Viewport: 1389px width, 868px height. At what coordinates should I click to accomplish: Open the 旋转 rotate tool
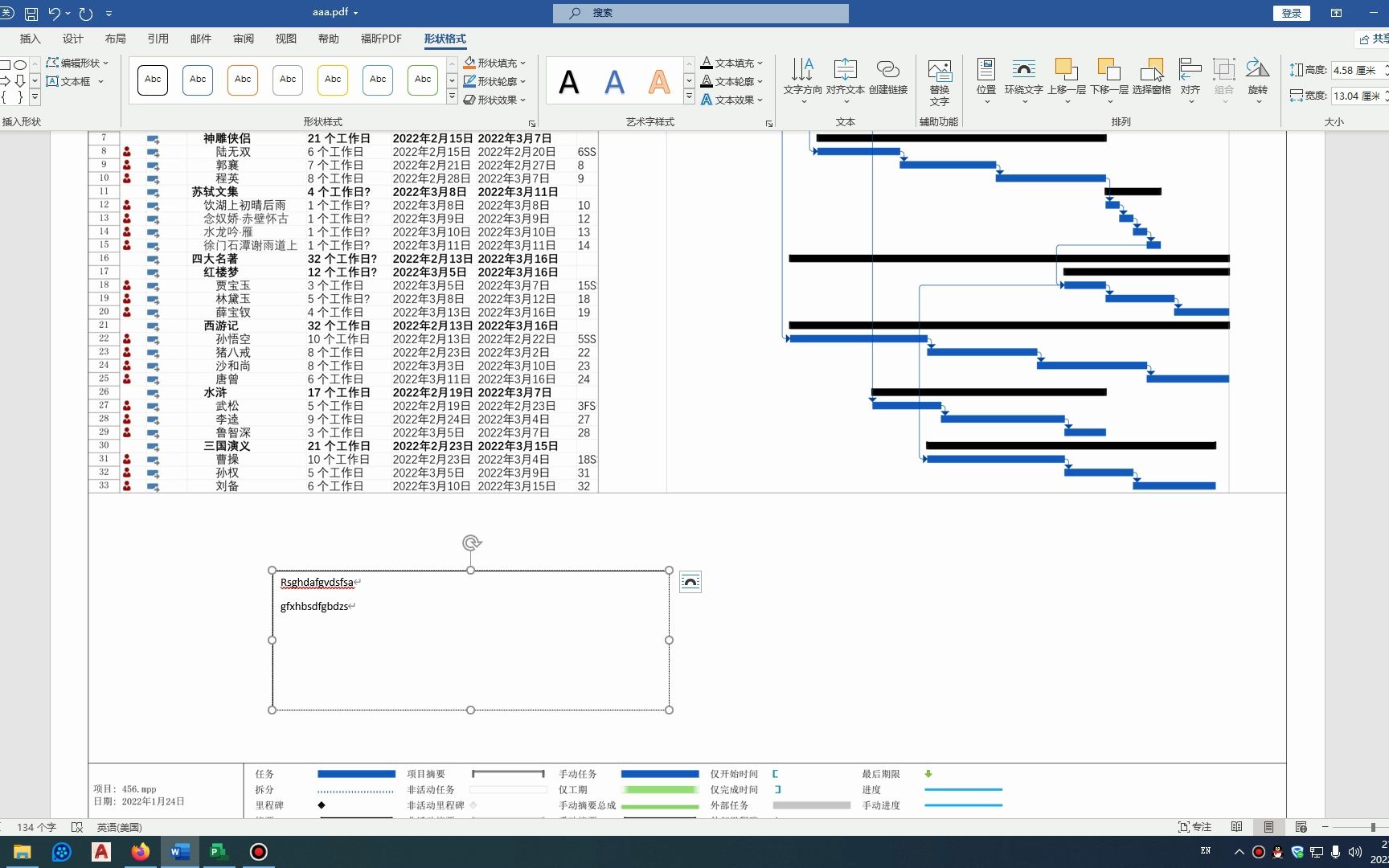pyautogui.click(x=1257, y=79)
